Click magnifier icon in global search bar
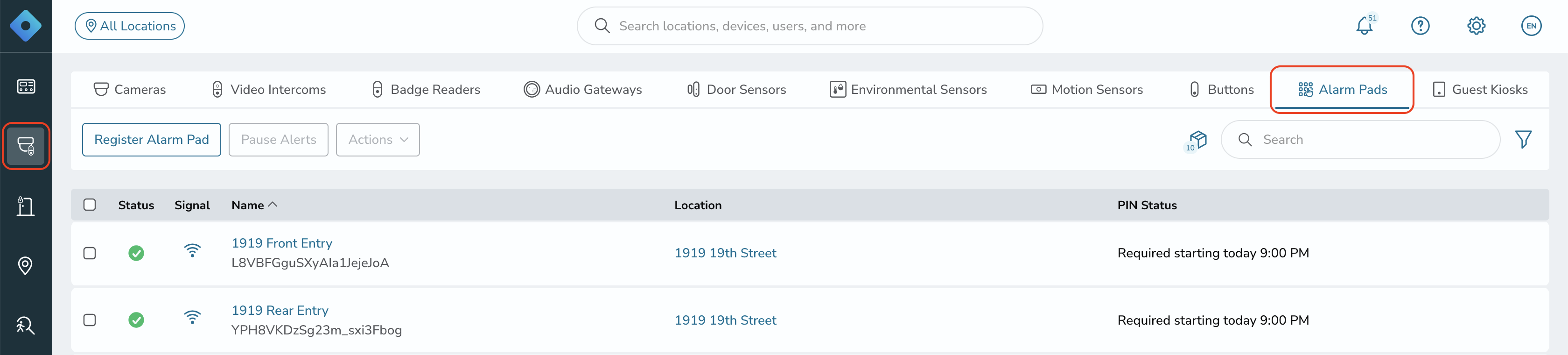Viewport: 1568px width, 355px height. [602, 26]
